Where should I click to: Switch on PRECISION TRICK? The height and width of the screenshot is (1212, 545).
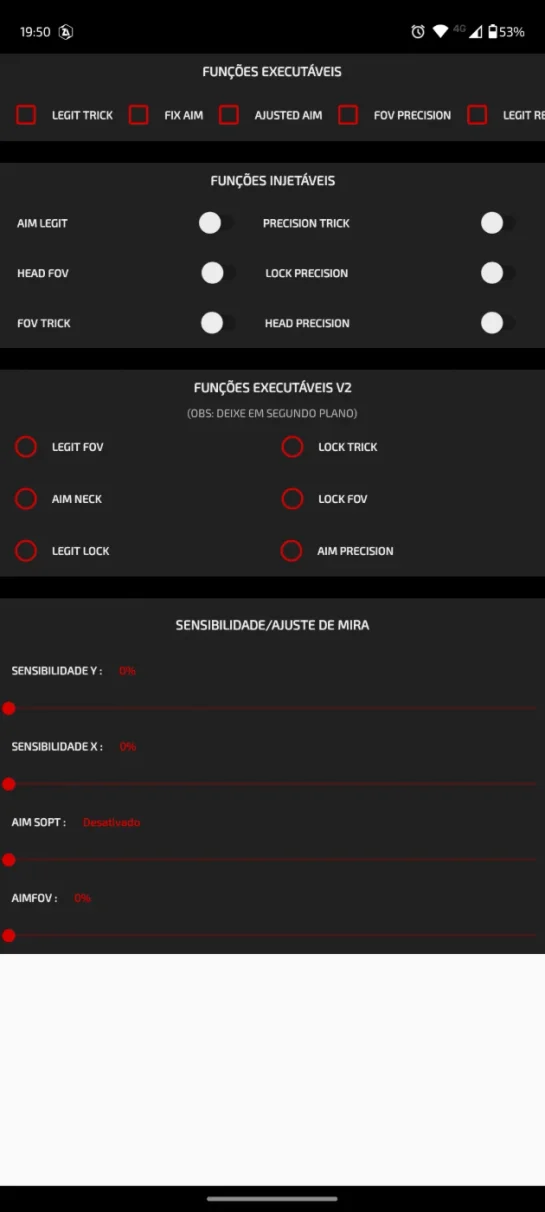498,223
